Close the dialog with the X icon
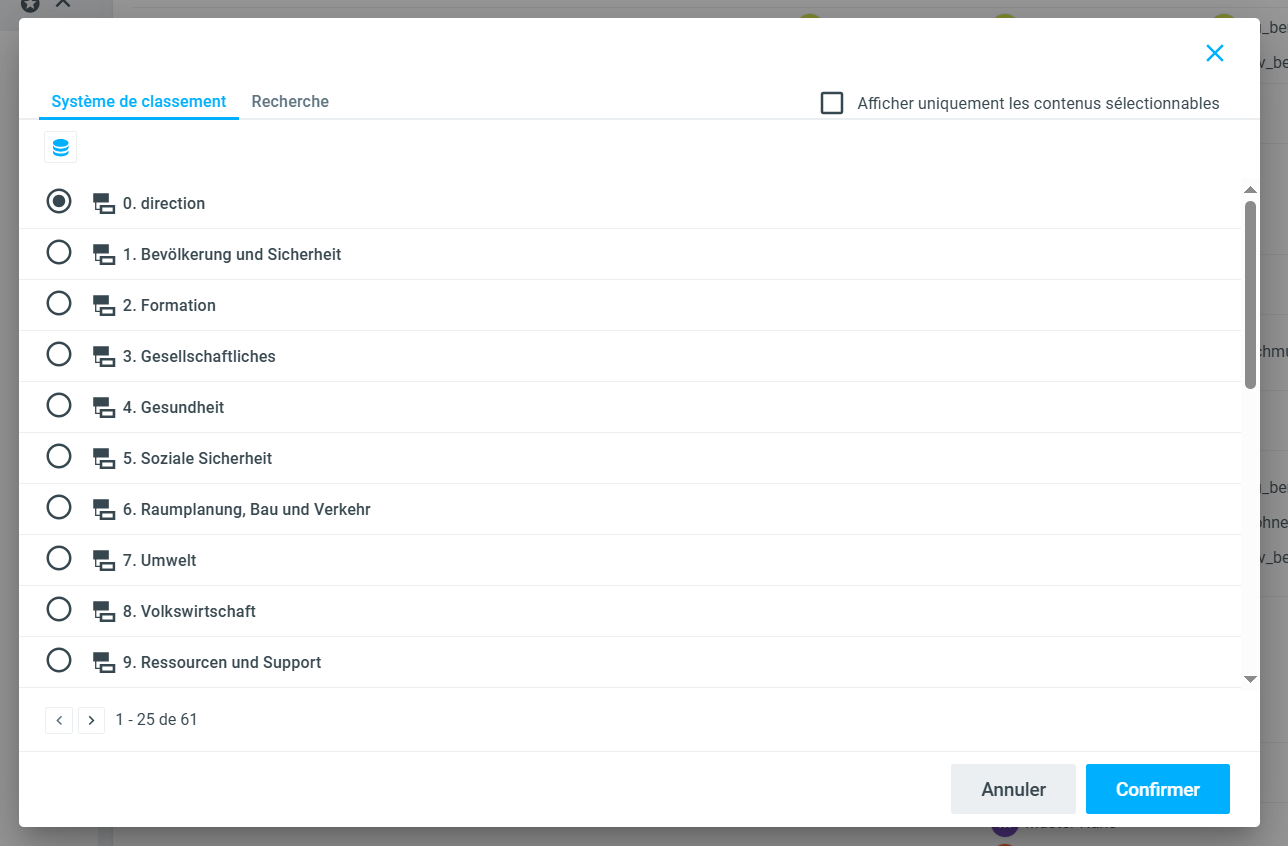 [x=1214, y=53]
